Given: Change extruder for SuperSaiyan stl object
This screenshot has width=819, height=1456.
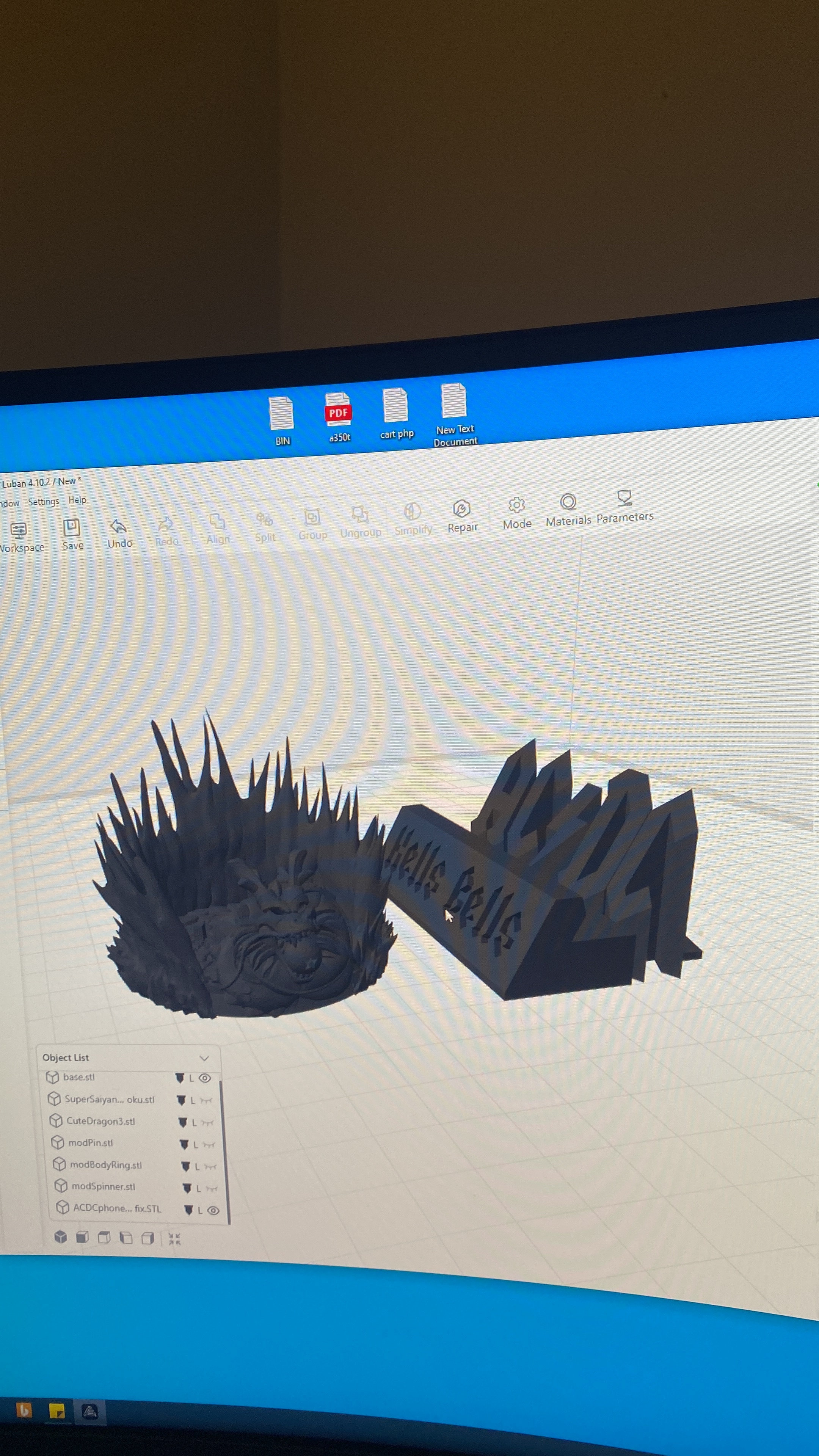Looking at the screenshot, I should (x=182, y=1100).
